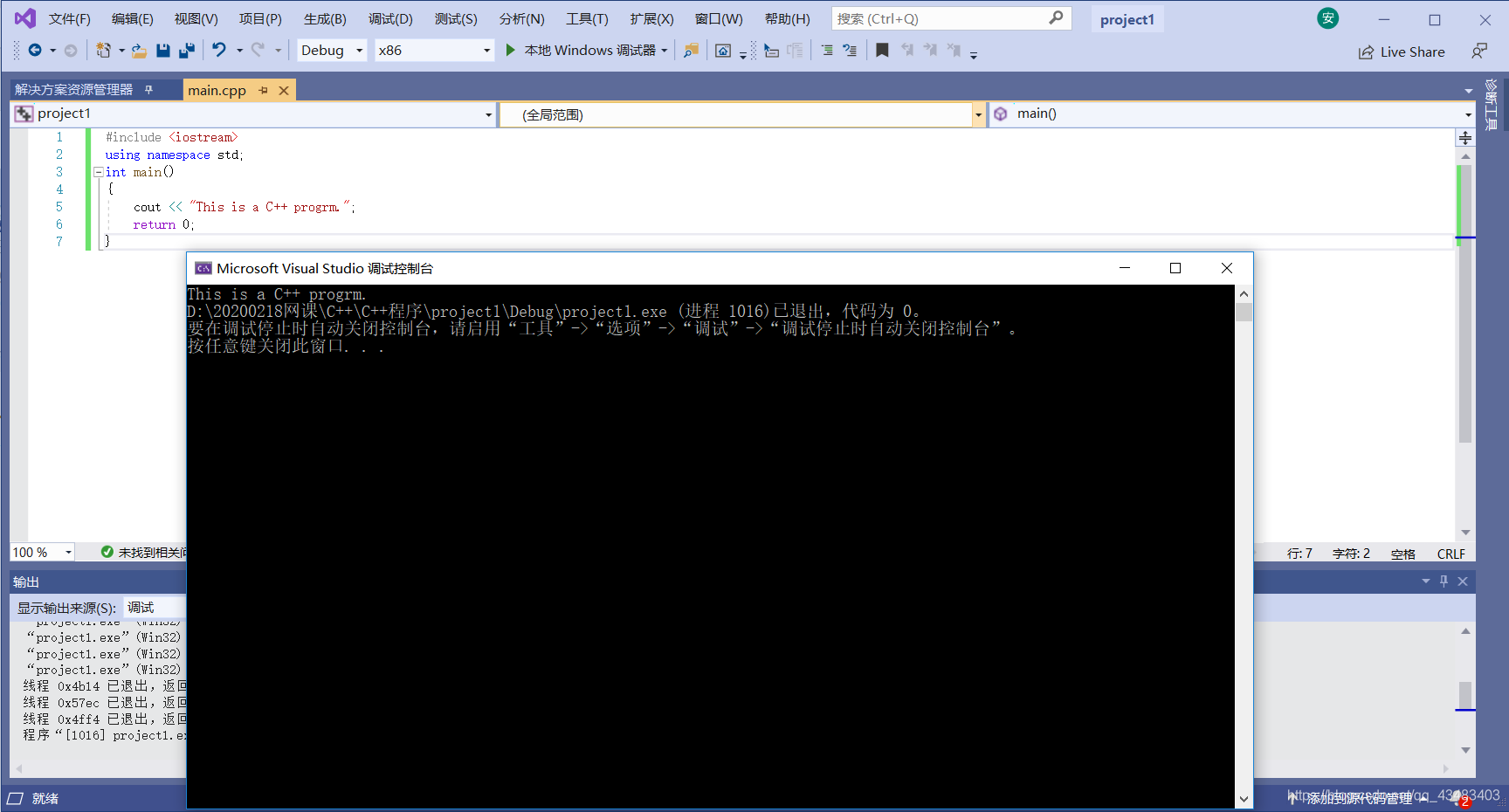Screen dimensions: 1509x812
Task: Open the Analyze (分析) menu
Action: (521, 18)
